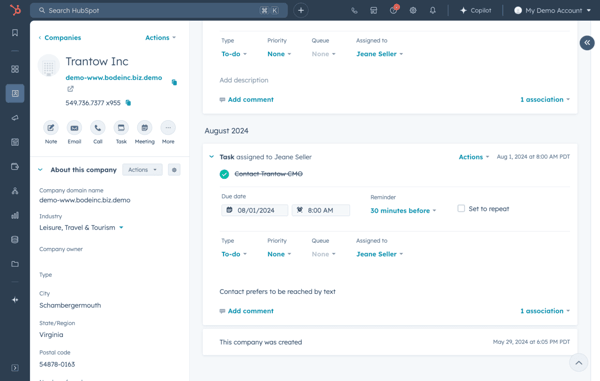The width and height of the screenshot is (600, 381).
Task: Open the company Actions dropdown near Companies
Action: [160, 37]
